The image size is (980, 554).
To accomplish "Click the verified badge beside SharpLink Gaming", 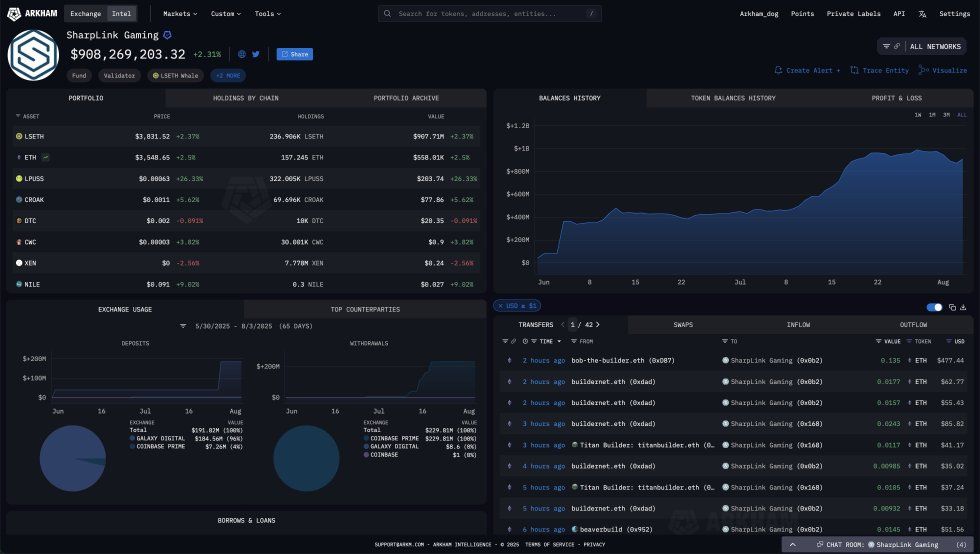I will pos(167,35).
